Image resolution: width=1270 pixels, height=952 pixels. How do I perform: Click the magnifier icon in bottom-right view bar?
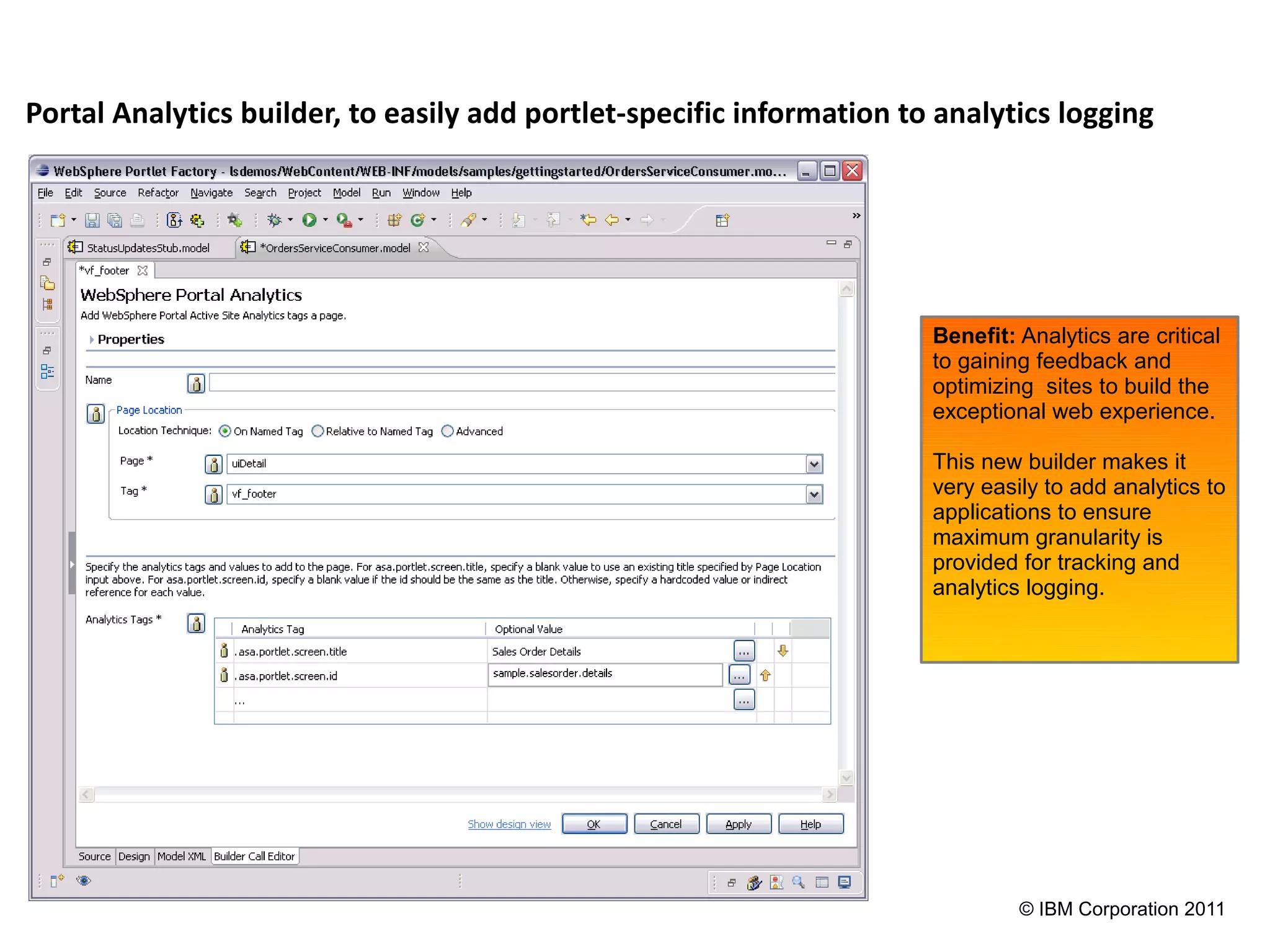(x=799, y=882)
